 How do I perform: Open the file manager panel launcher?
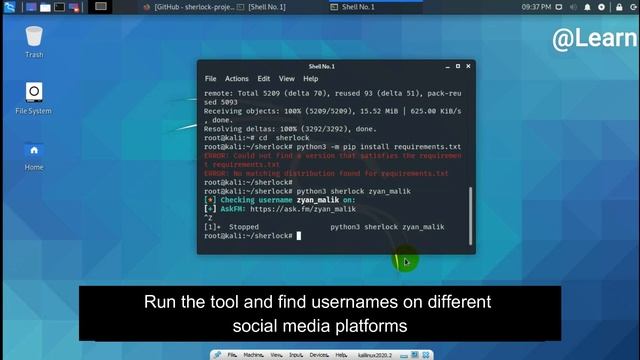(x=45, y=7)
